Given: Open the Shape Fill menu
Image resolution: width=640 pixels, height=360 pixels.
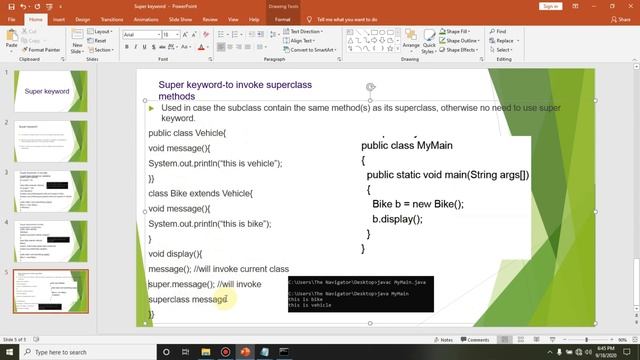Looking at the screenshot, I should [455, 31].
